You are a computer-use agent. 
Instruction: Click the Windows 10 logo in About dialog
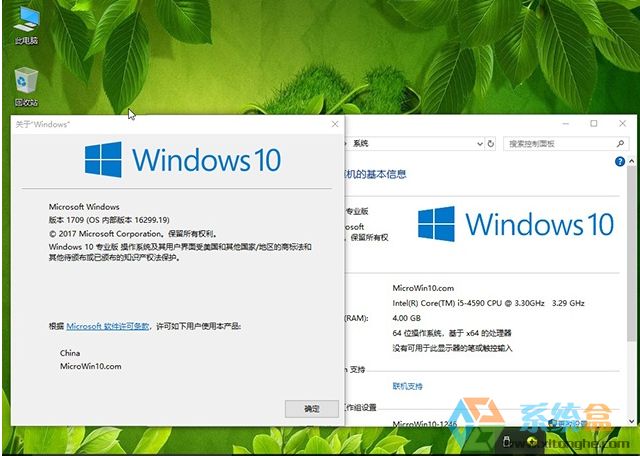183,159
